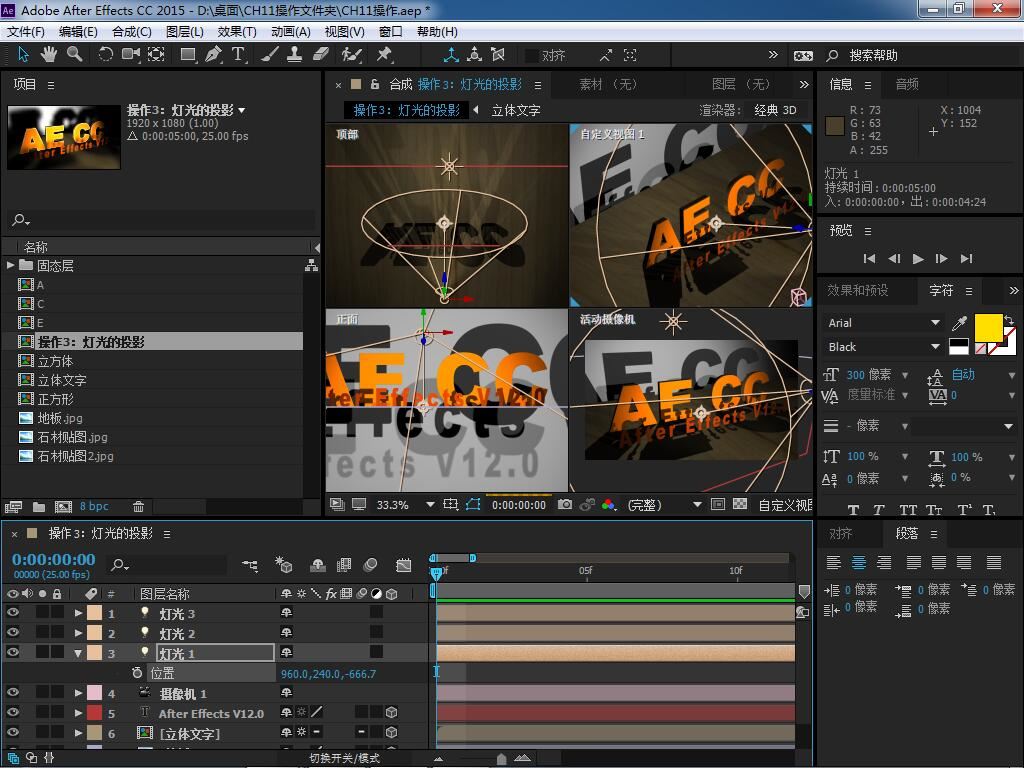
Task: Select the Rectangle shape tool
Action: click(x=188, y=55)
